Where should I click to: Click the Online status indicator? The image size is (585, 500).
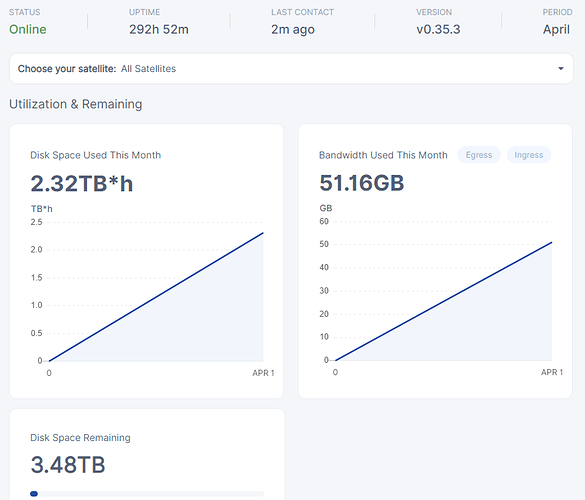click(x=28, y=29)
